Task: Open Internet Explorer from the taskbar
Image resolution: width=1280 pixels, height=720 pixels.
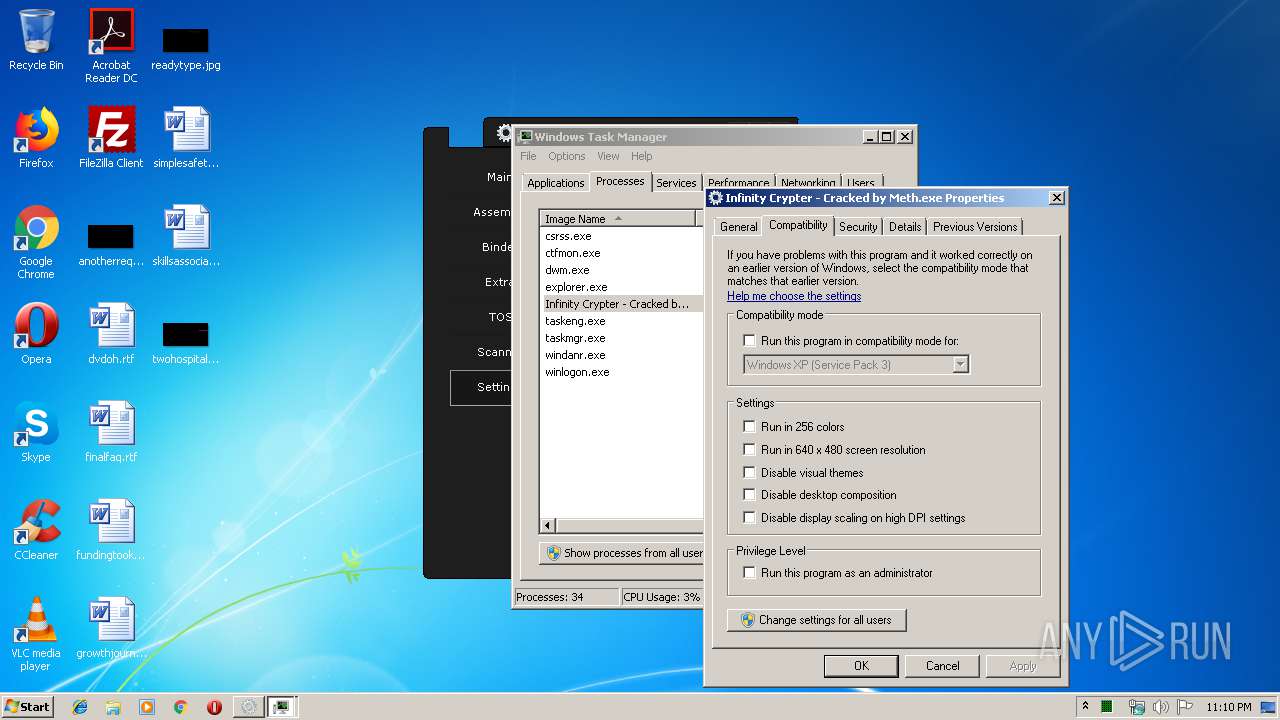Action: click(x=80, y=707)
